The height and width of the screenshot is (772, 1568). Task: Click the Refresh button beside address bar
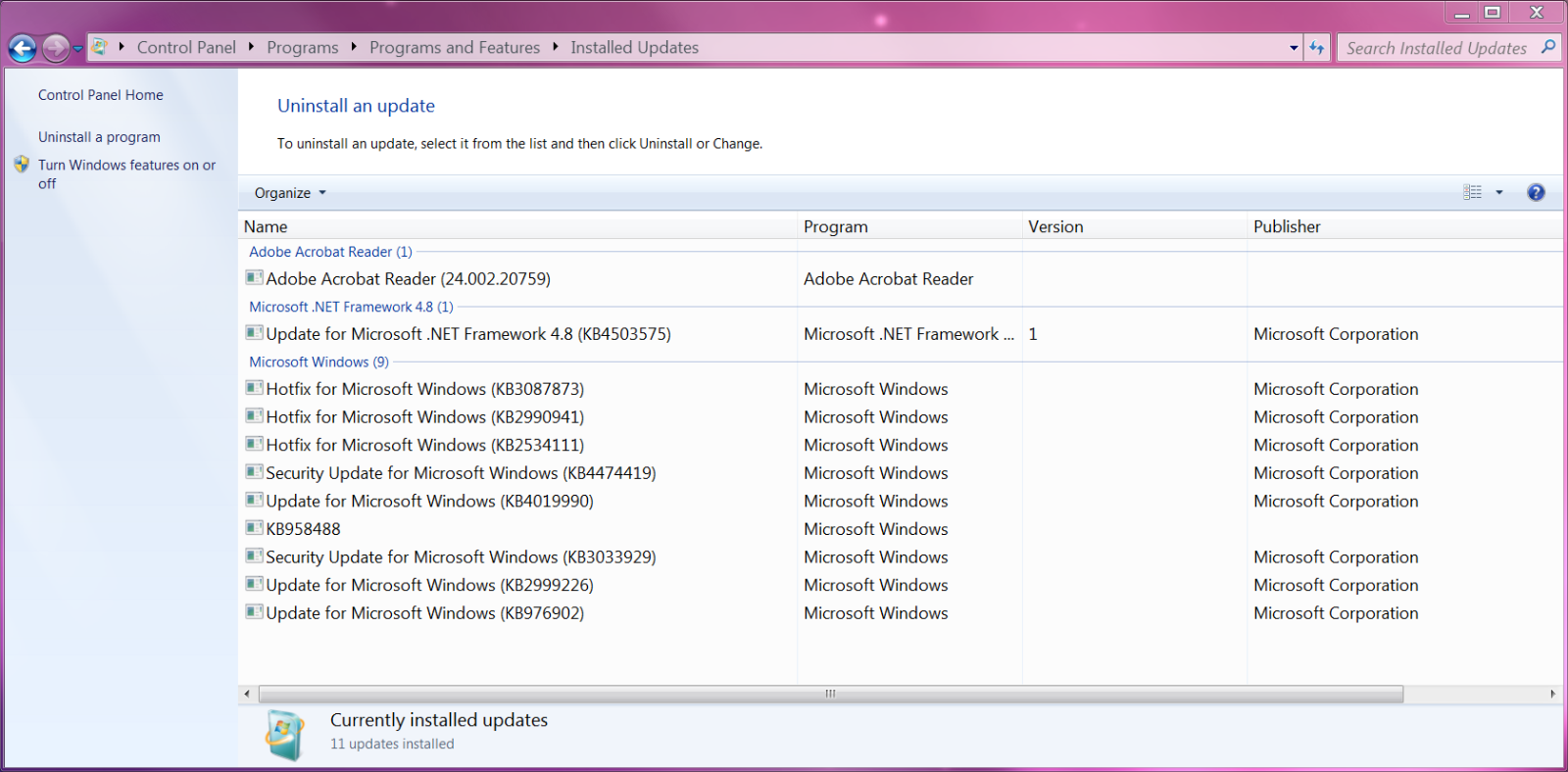[1316, 47]
